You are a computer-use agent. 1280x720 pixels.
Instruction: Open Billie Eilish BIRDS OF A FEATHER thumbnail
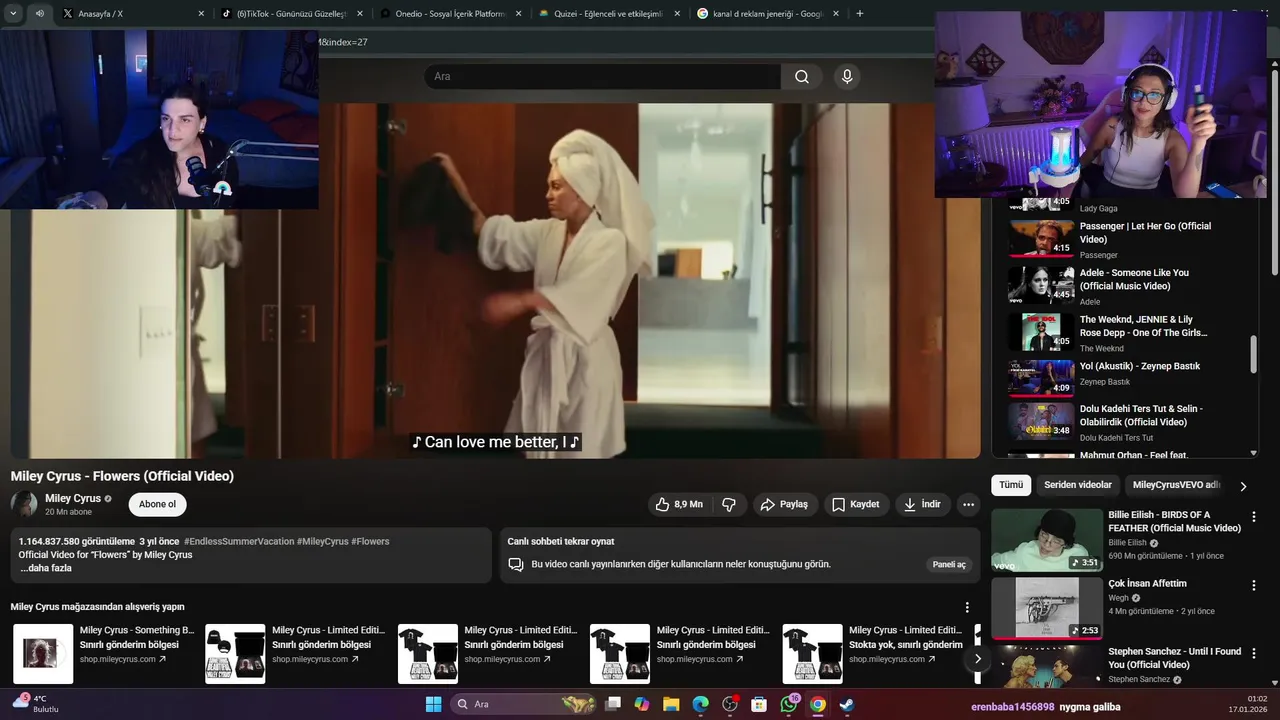coord(1046,540)
